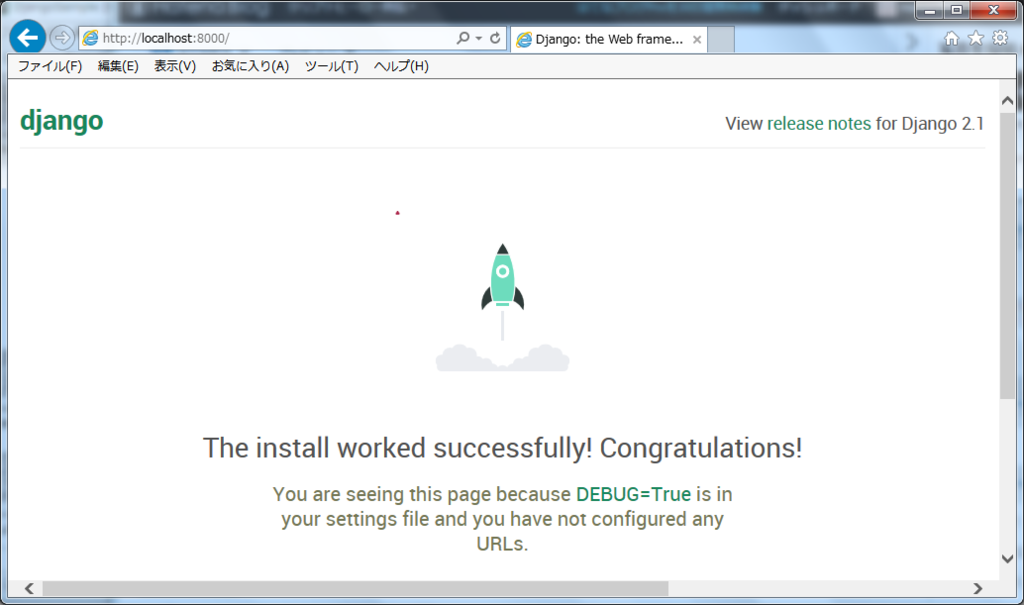Minimize the browser window
This screenshot has height=605, width=1024.
(930, 10)
